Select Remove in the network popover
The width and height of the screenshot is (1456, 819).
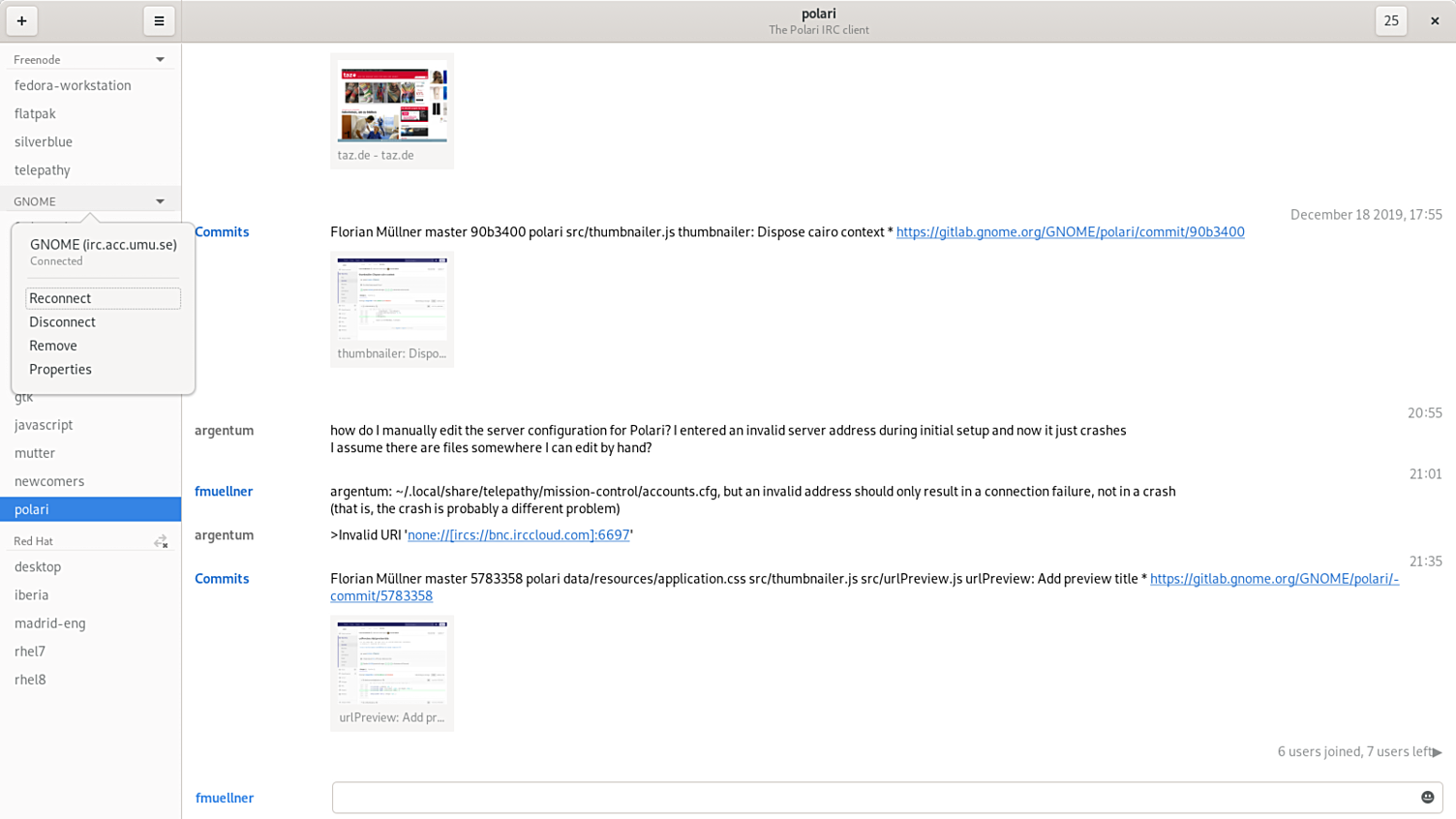(53, 346)
